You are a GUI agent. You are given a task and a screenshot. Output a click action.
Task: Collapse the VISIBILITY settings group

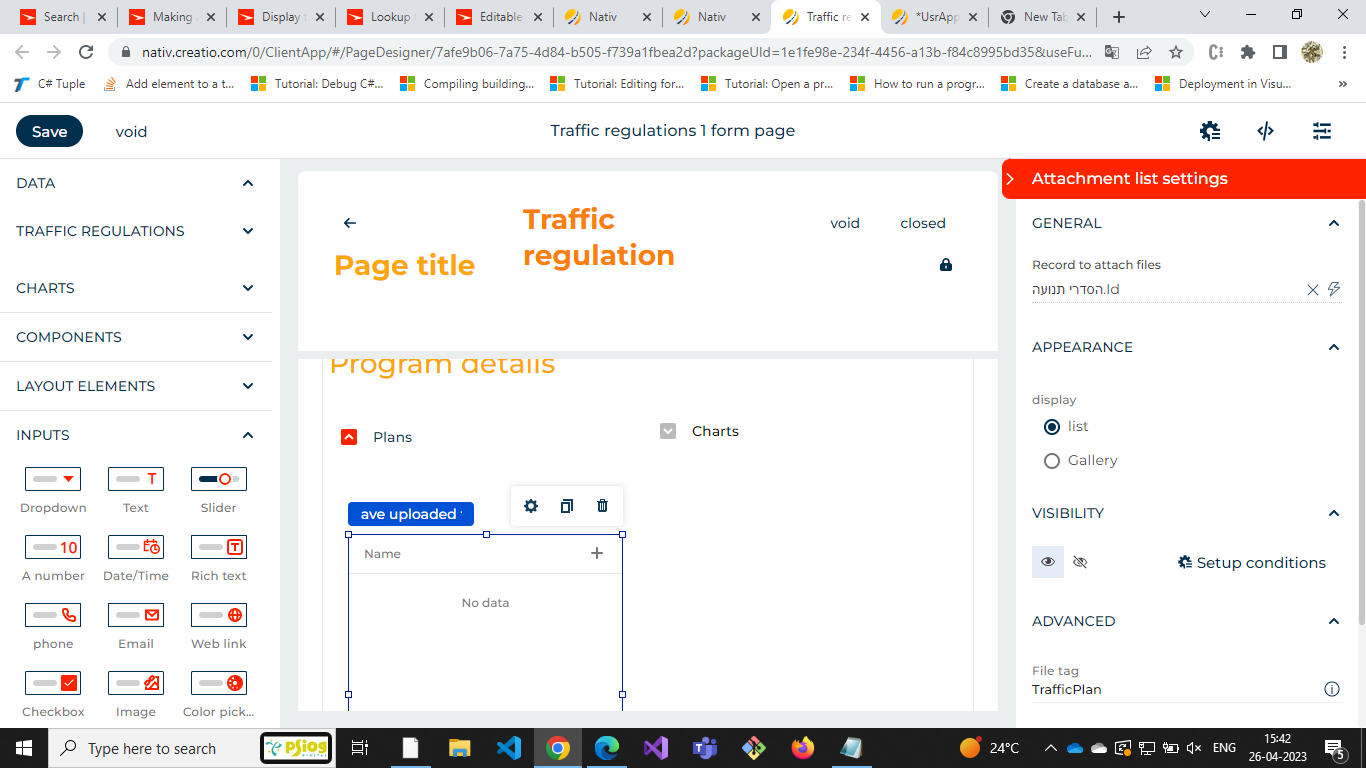(x=1333, y=513)
